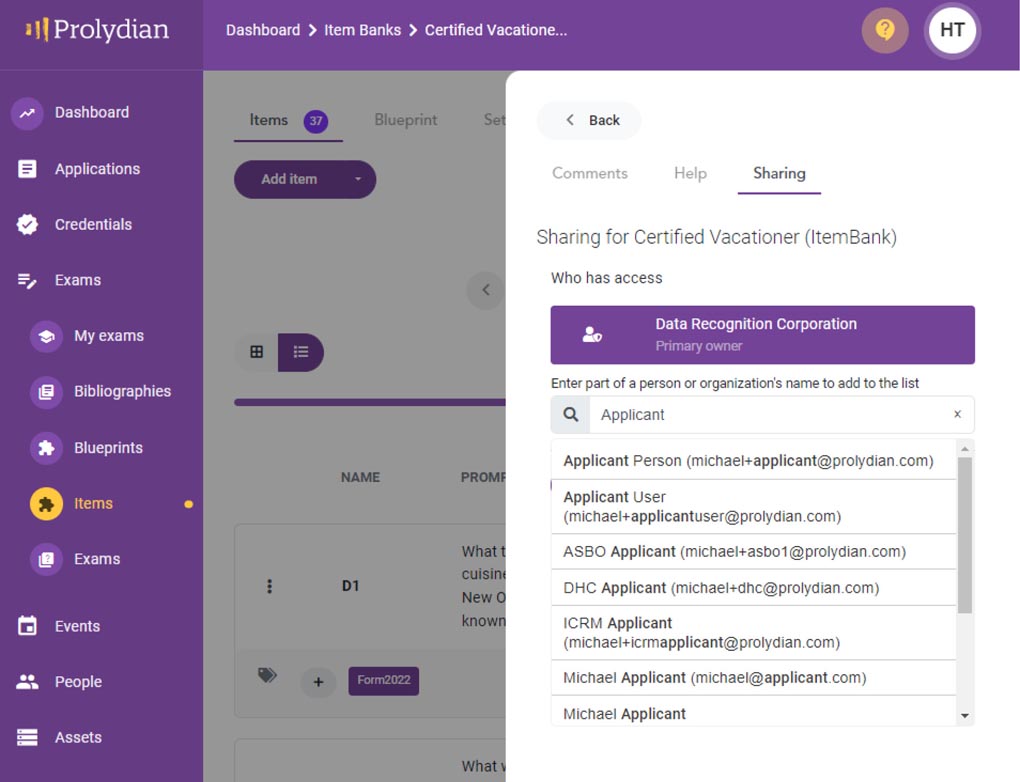
Task: Switch to list view
Action: point(301,352)
